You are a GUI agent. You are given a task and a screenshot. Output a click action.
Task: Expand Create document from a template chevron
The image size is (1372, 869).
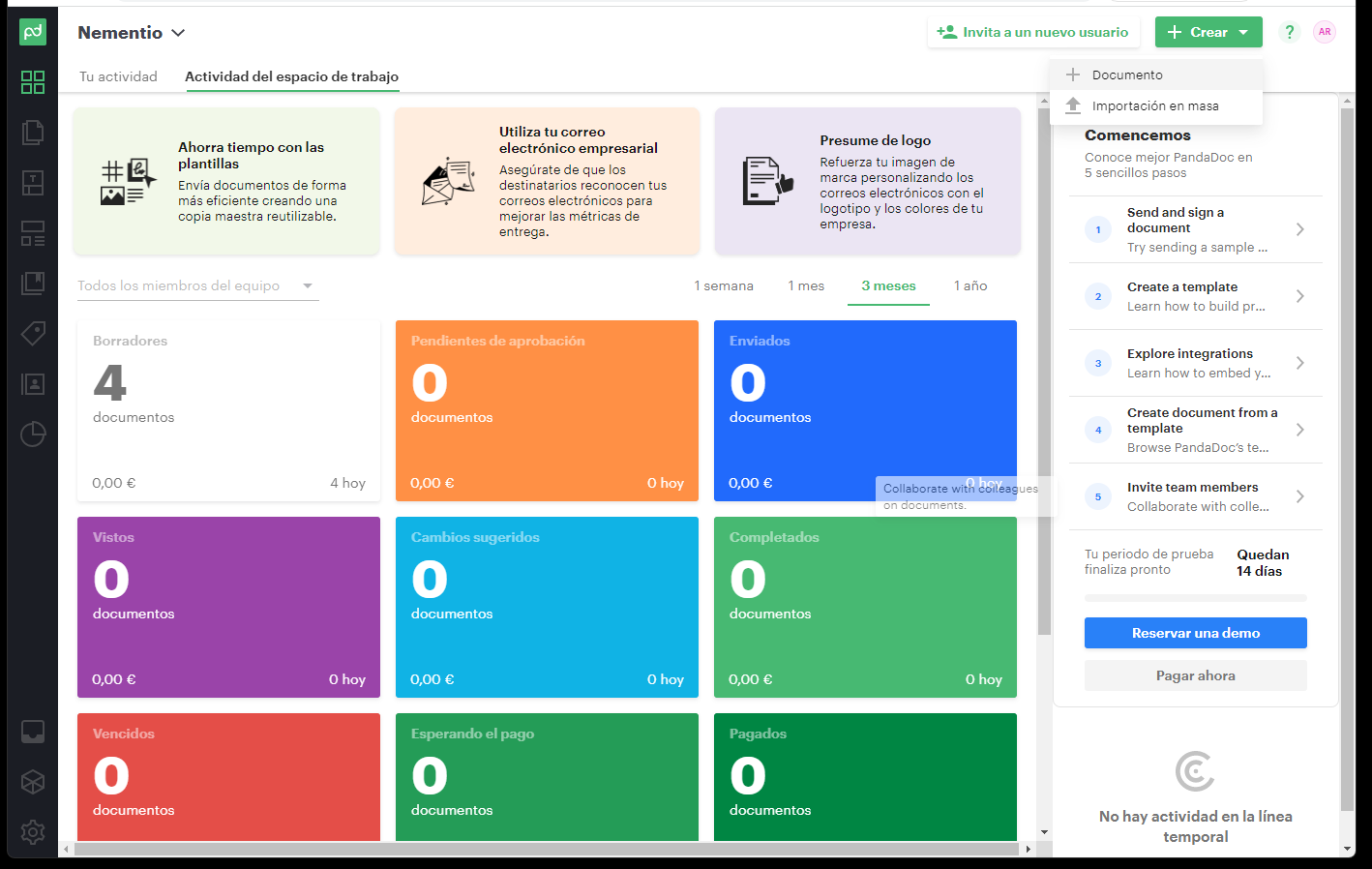(x=1300, y=430)
